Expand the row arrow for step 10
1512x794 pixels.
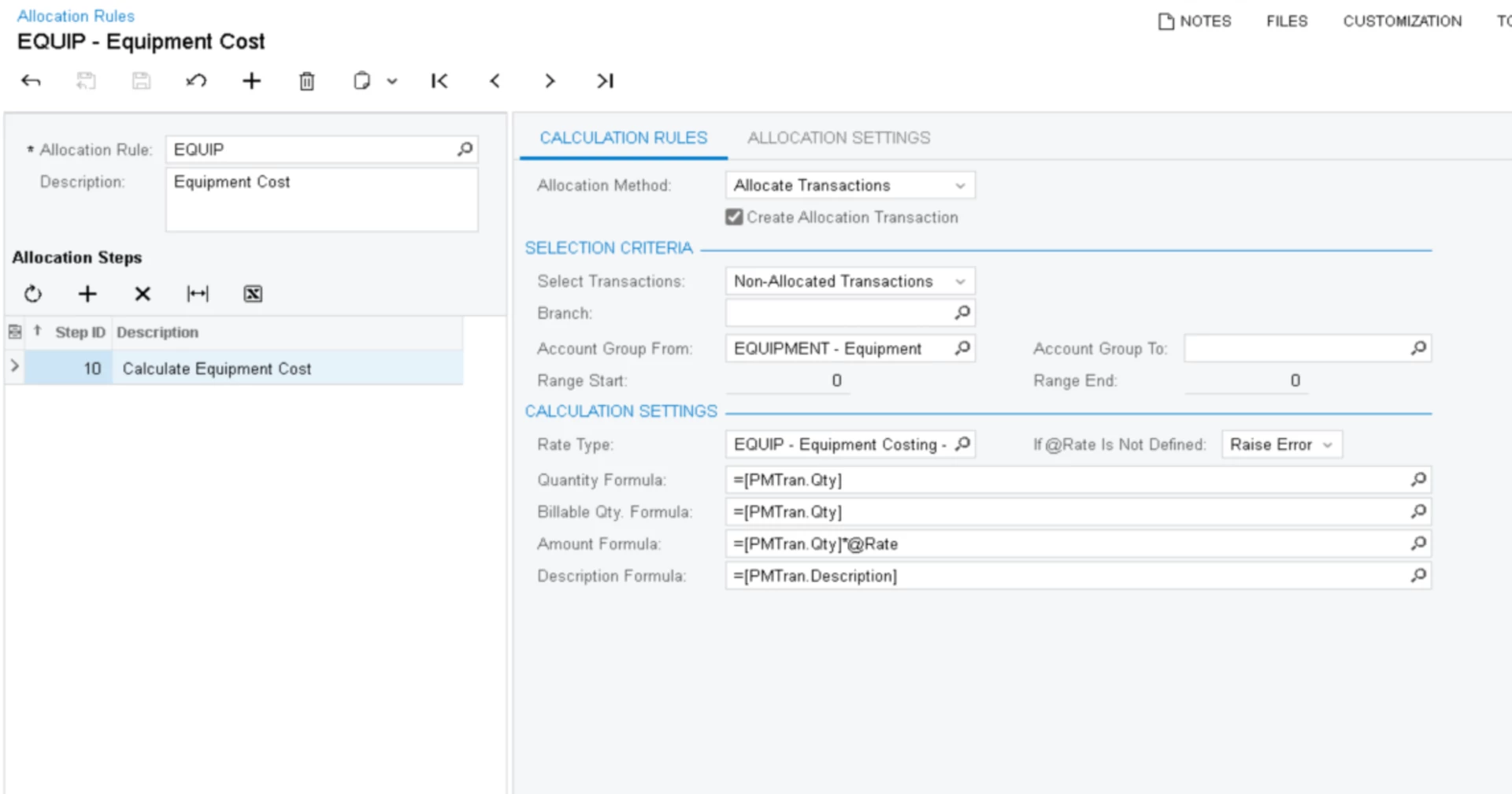point(14,366)
